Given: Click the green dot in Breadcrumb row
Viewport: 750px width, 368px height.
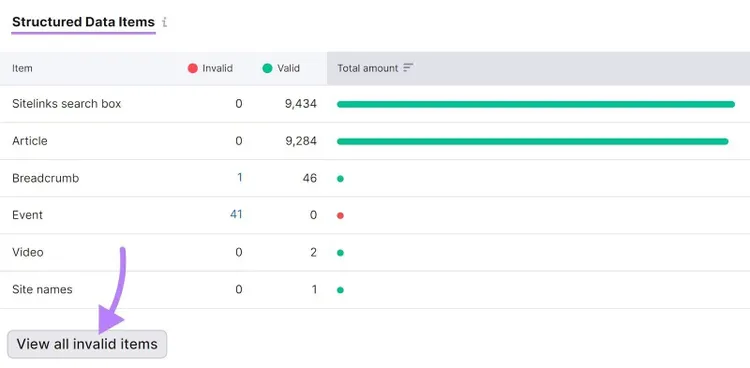Looking at the screenshot, I should (340, 179).
